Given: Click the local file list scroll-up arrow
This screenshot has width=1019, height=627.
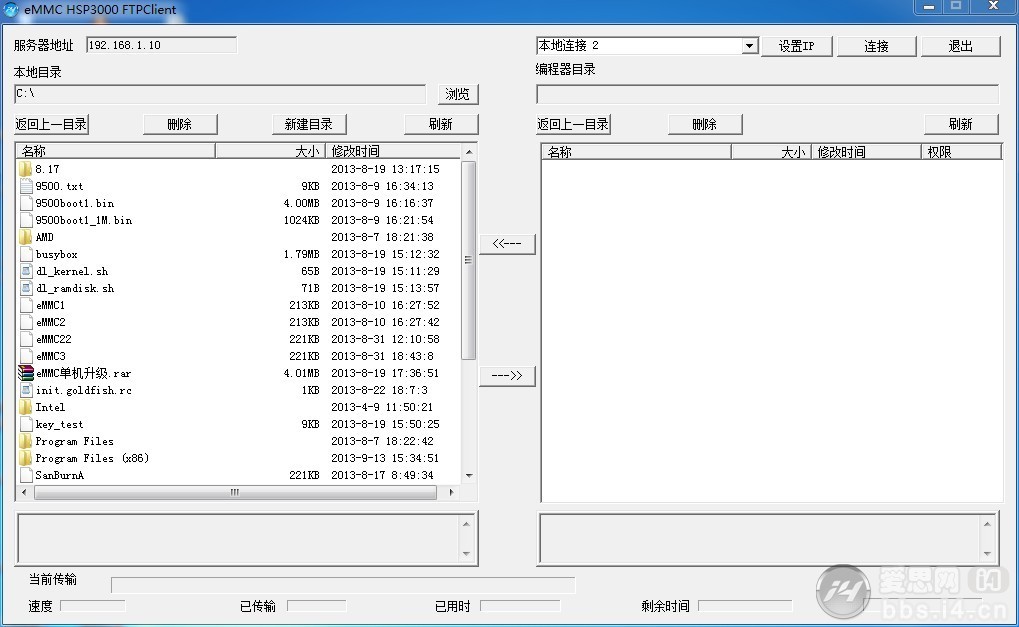Looking at the screenshot, I should (x=469, y=151).
